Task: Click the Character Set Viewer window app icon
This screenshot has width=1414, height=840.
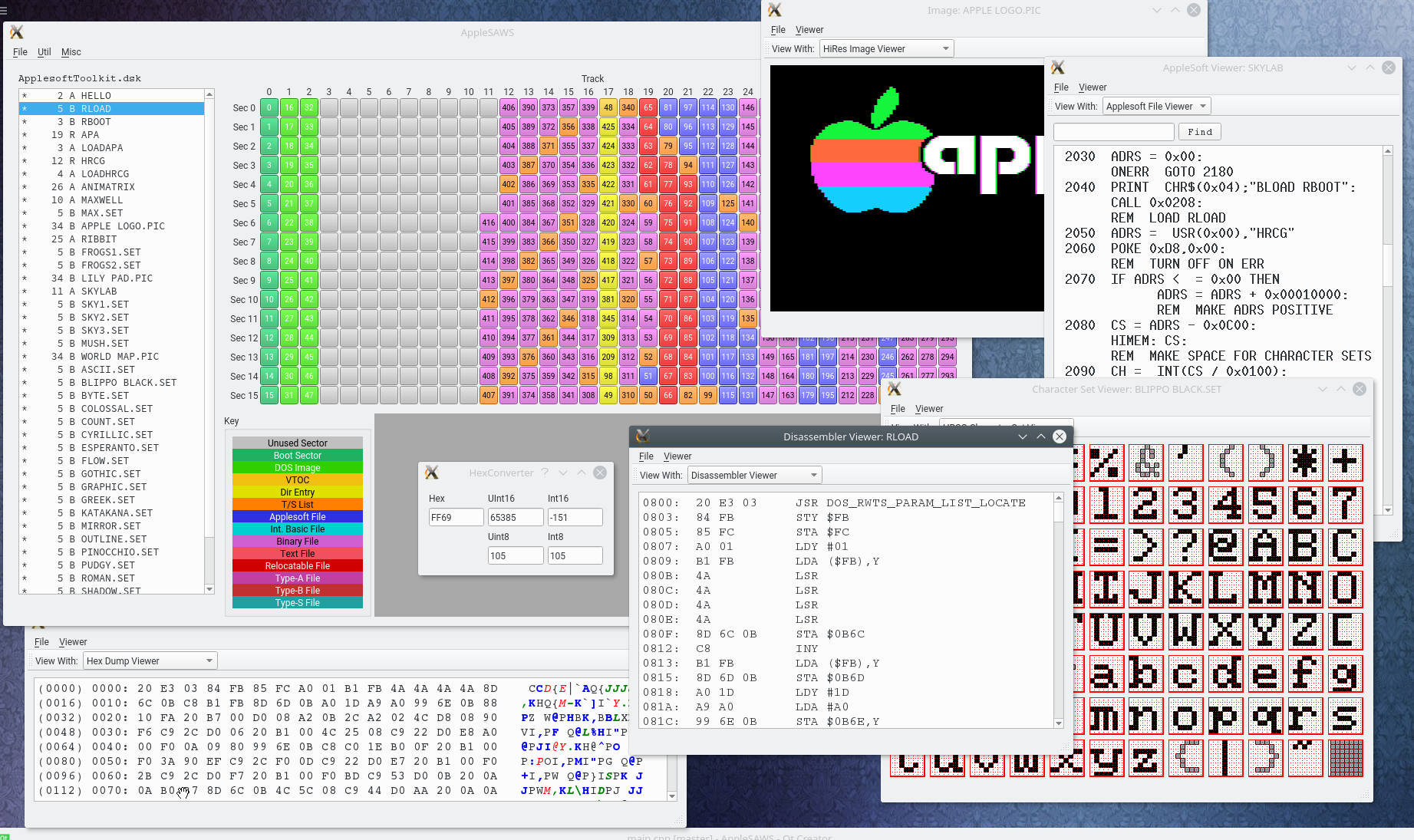Action: click(x=895, y=389)
